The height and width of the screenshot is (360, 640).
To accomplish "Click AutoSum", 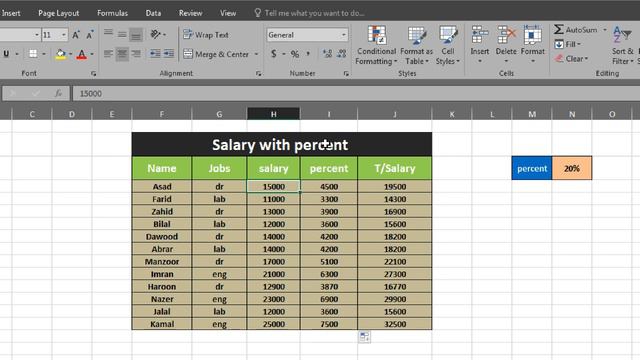I will [576, 30].
